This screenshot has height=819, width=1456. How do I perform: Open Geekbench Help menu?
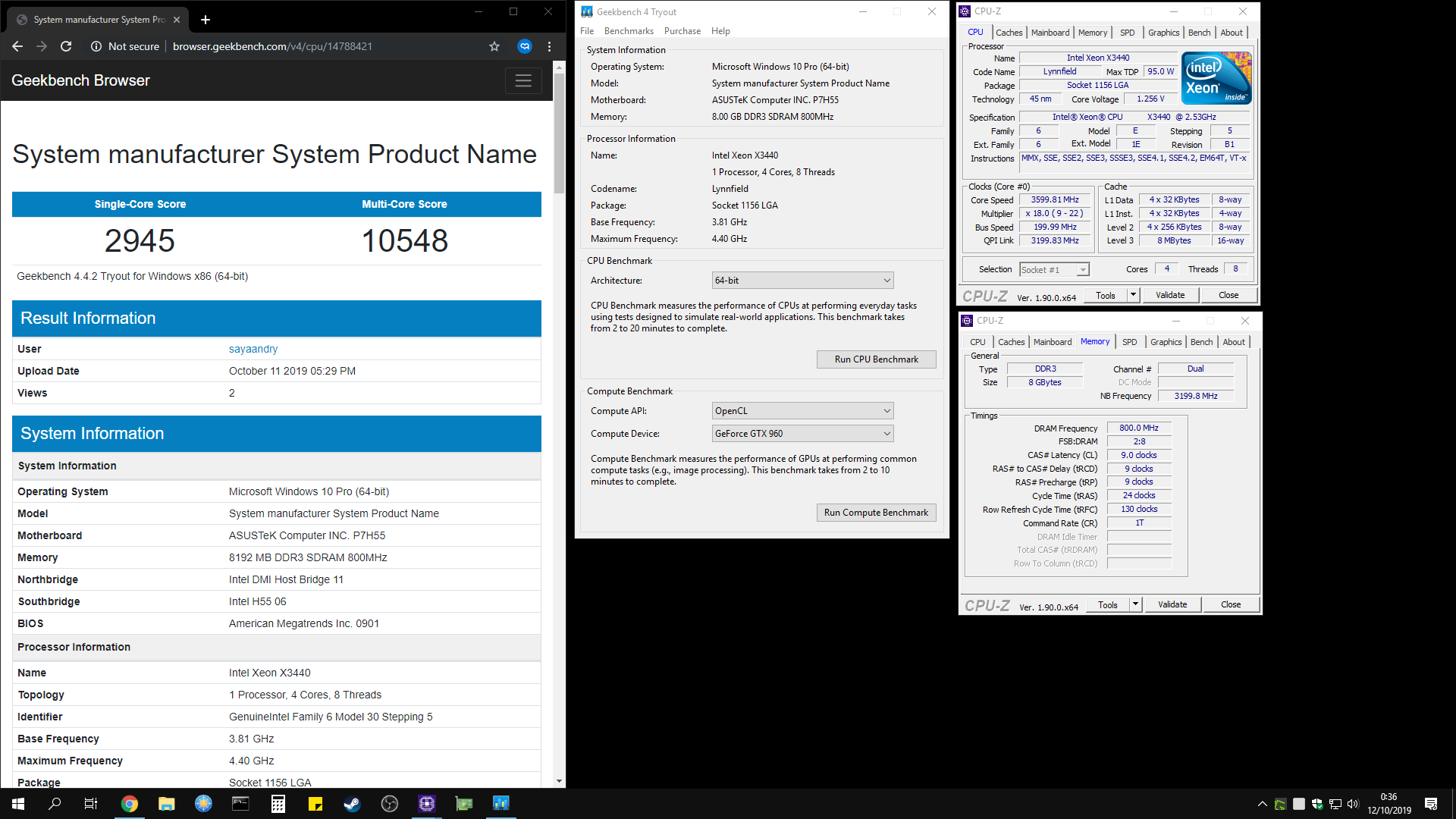(720, 31)
